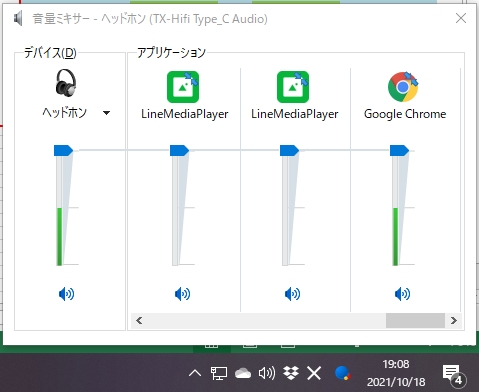Click the taskbar volume speaker icon
This screenshot has width=479, height=392.
267,373
